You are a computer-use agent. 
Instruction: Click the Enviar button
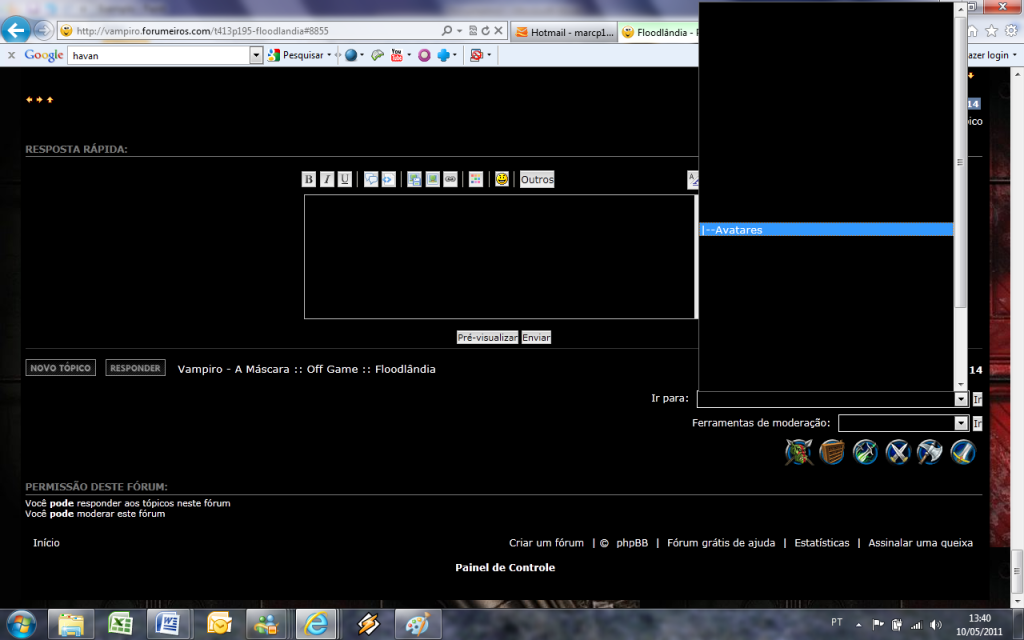click(x=536, y=338)
